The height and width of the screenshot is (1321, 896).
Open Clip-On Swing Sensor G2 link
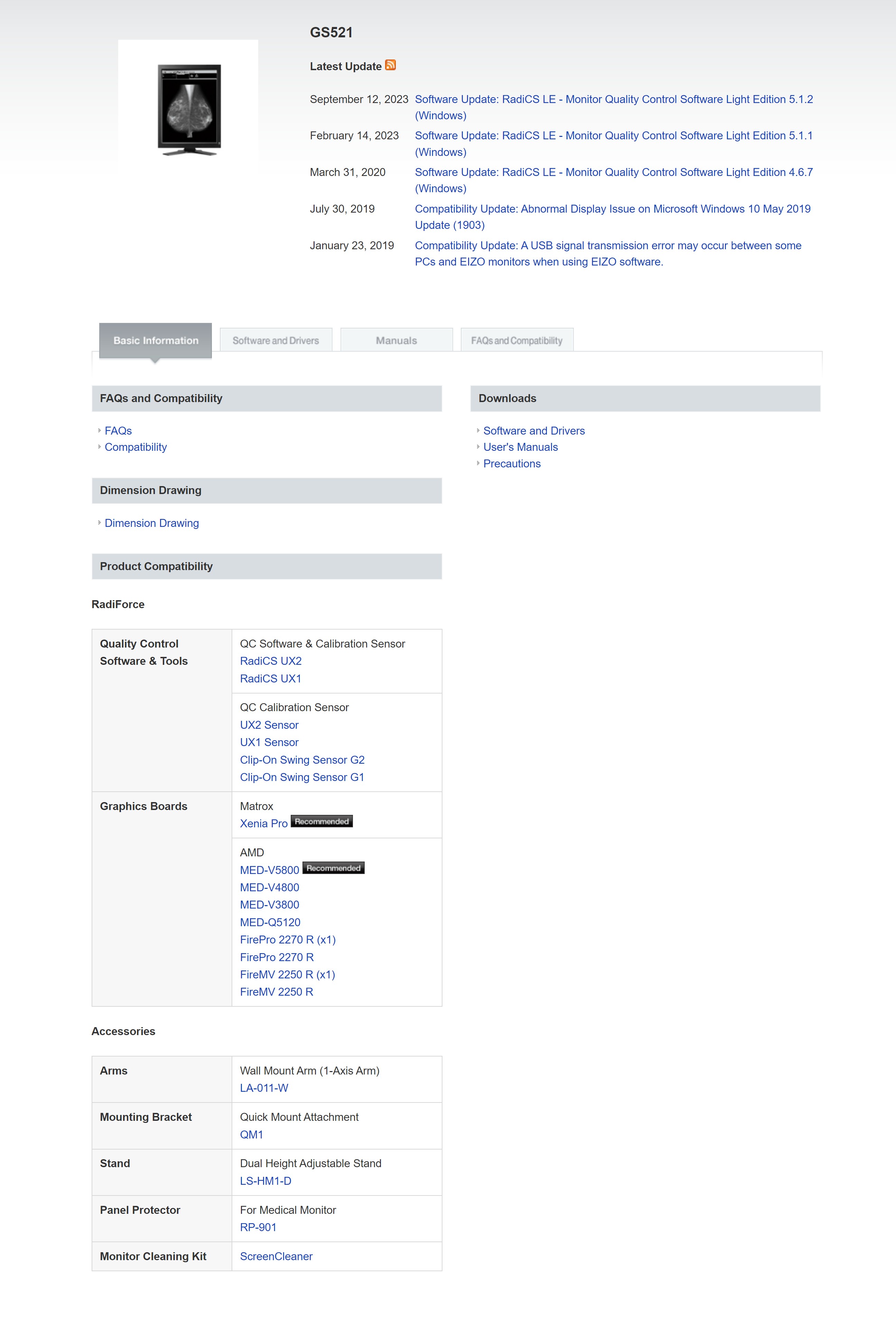[x=302, y=760]
